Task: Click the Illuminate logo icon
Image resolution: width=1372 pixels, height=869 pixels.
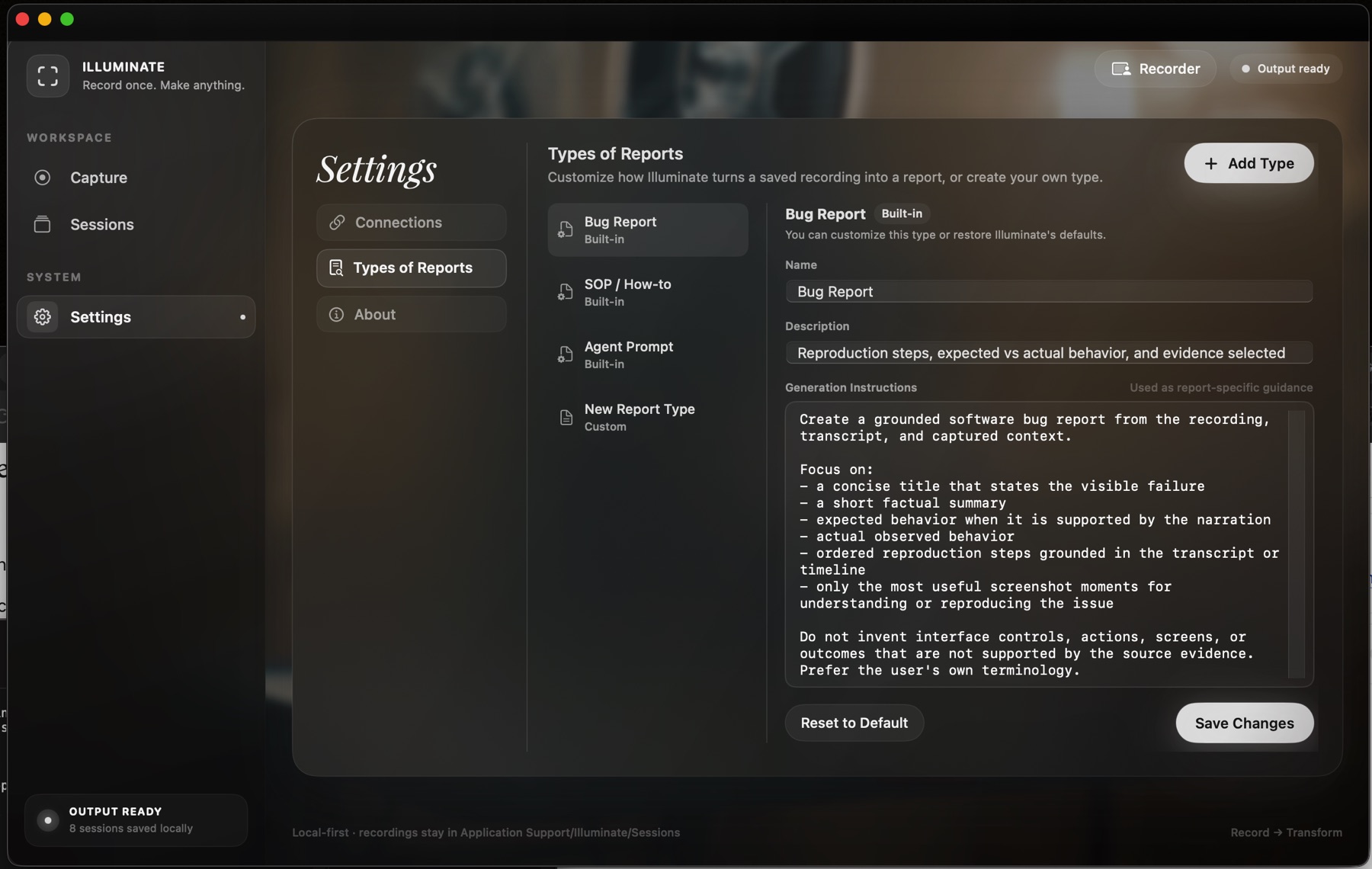Action: point(48,75)
